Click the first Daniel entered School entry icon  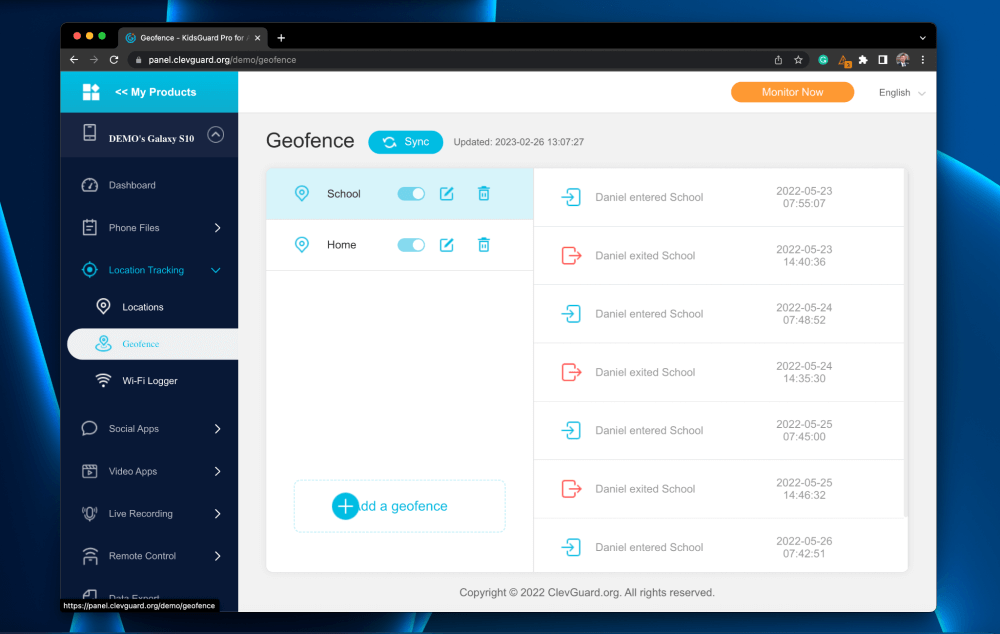tap(571, 197)
